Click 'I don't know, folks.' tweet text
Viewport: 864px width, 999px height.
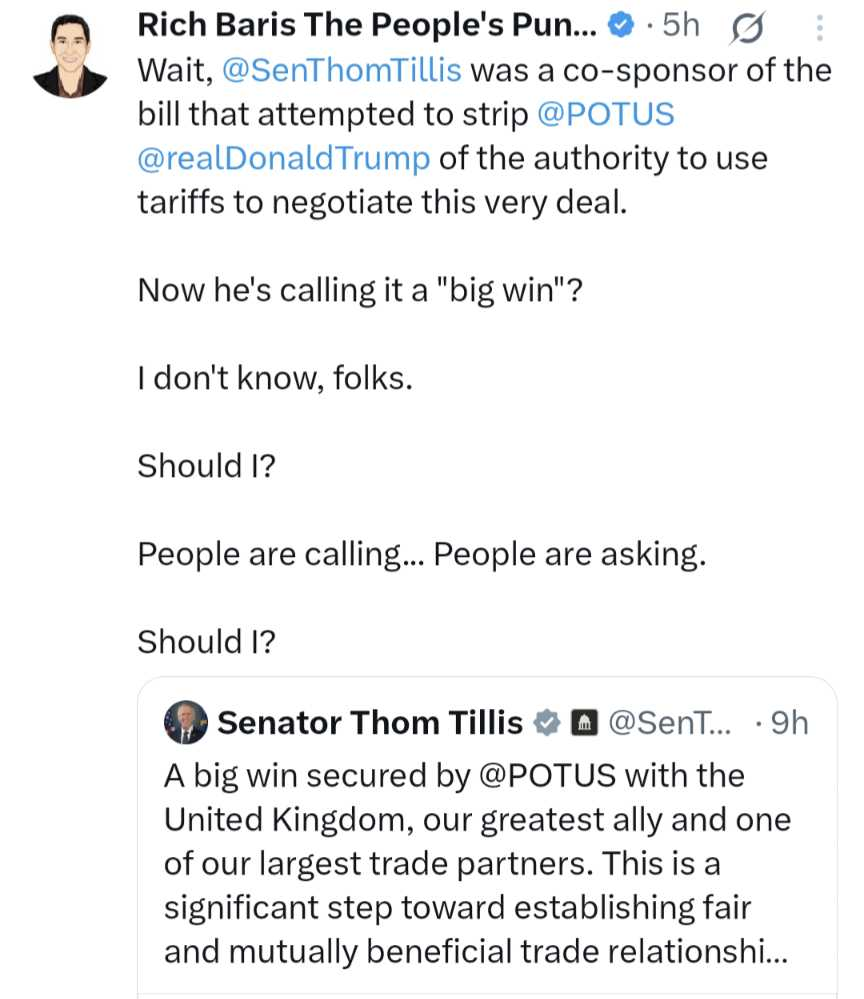click(x=275, y=378)
